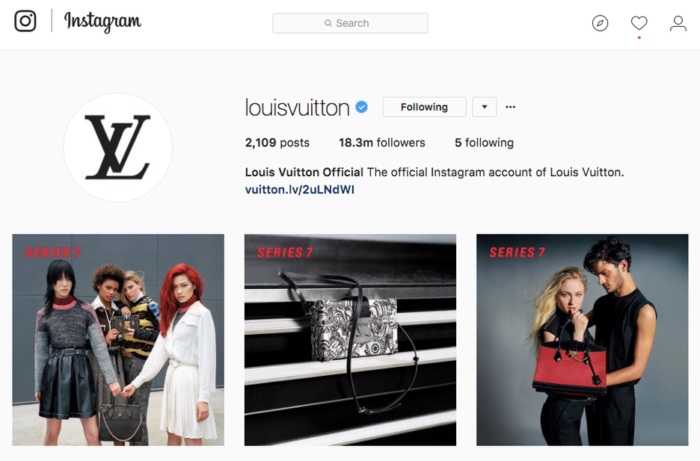
Task: Toggle the Following button
Action: (424, 107)
